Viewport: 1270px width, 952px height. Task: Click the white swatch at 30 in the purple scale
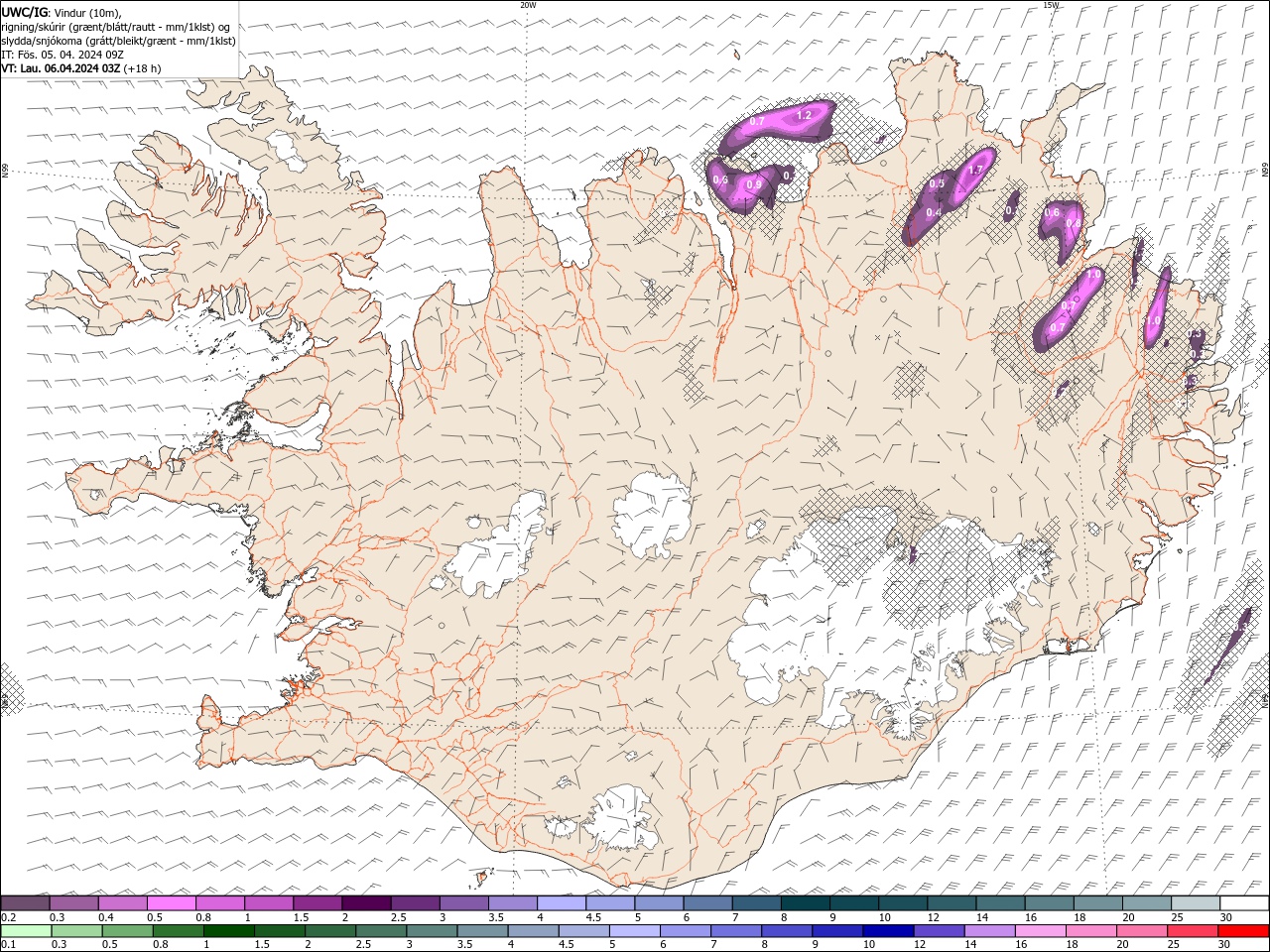pos(1245,903)
